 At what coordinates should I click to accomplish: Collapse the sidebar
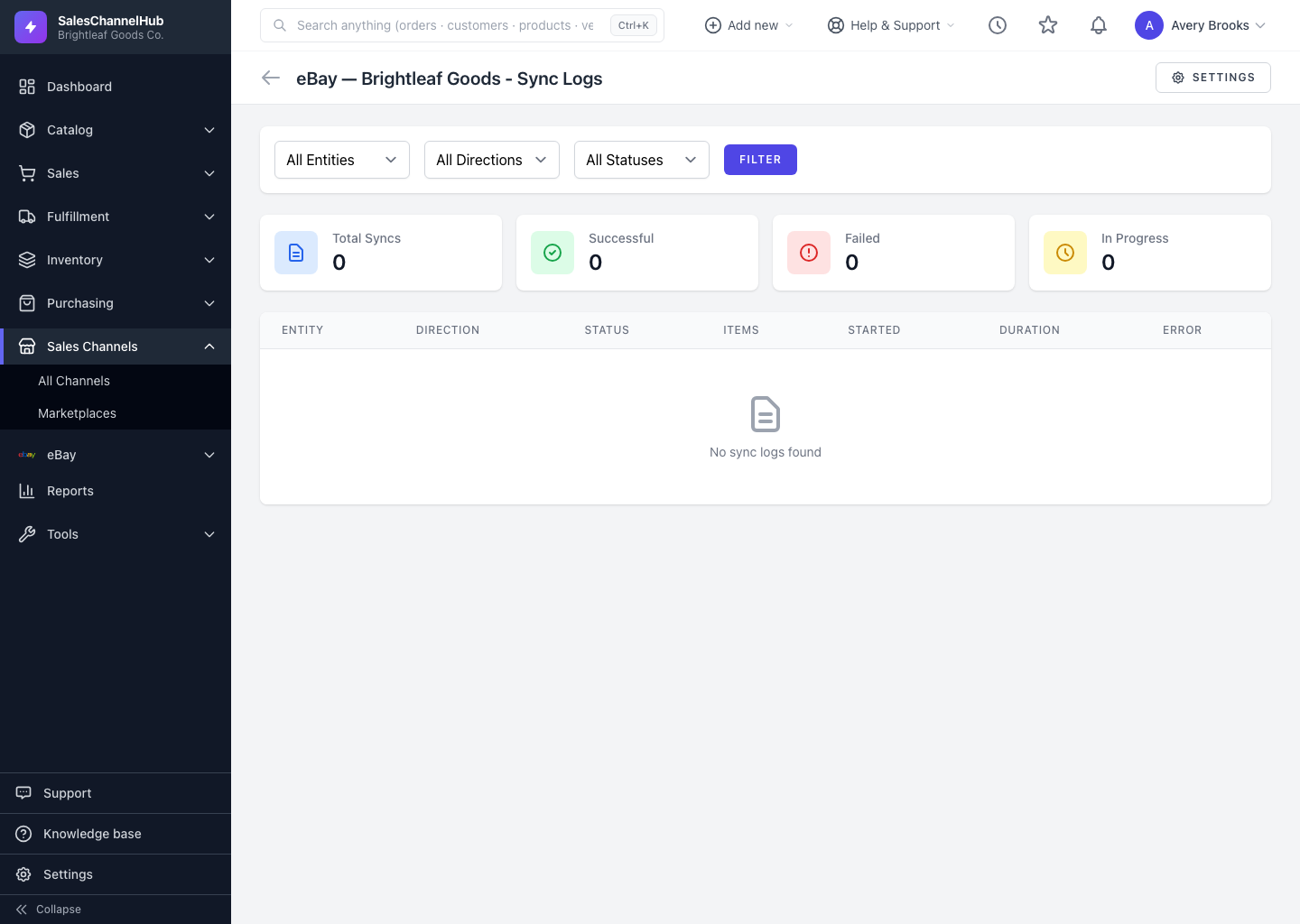(x=116, y=910)
